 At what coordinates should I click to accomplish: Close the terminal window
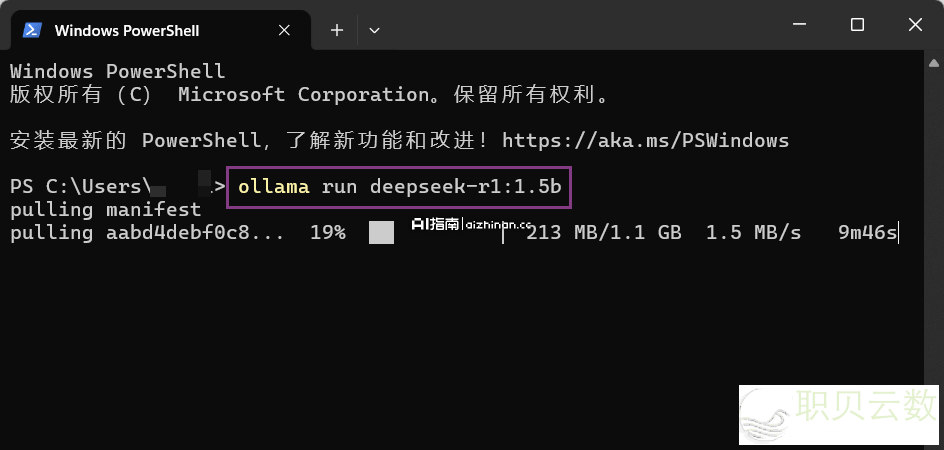coord(915,25)
